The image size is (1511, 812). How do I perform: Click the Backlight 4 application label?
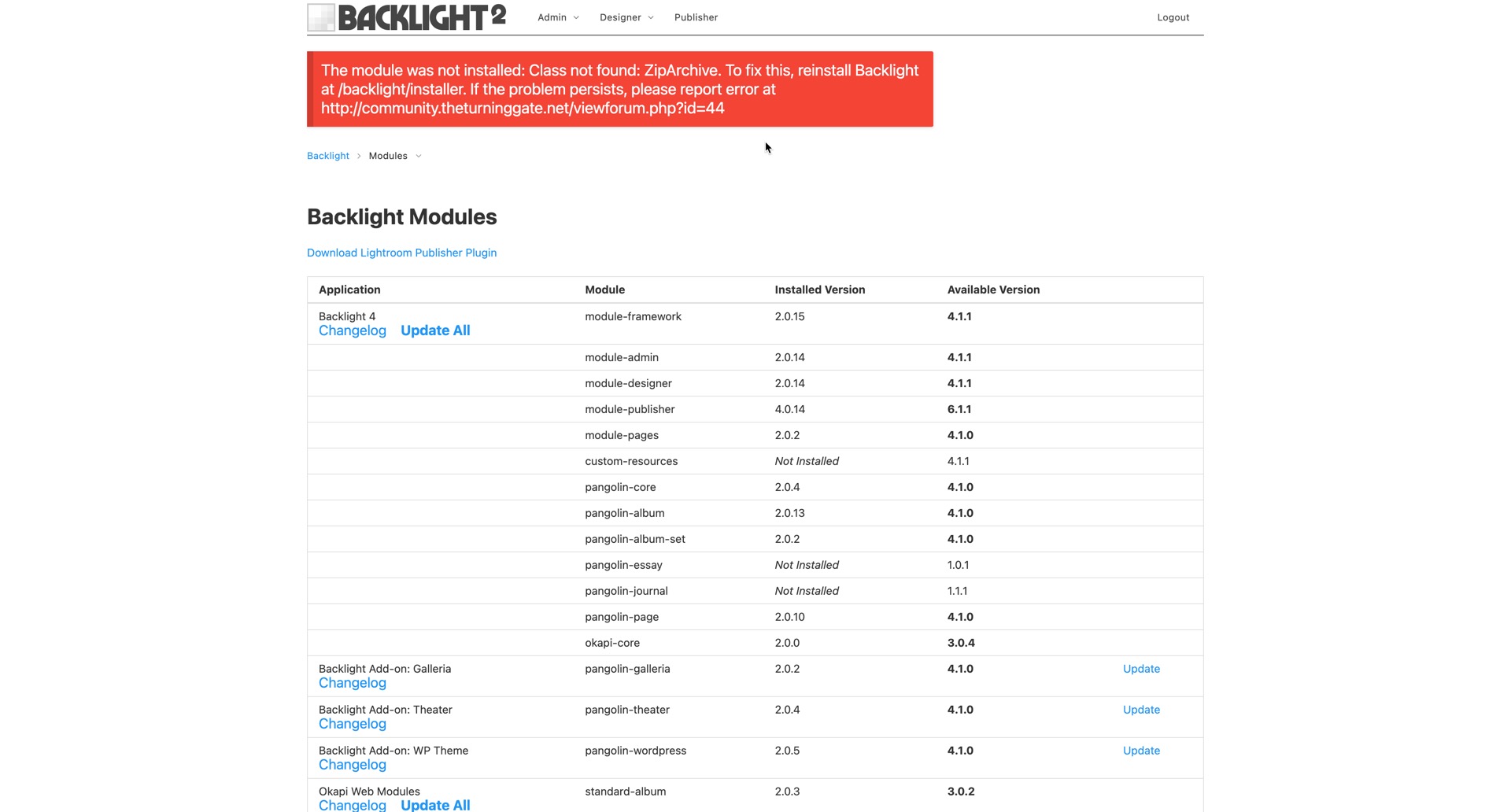tap(347, 316)
